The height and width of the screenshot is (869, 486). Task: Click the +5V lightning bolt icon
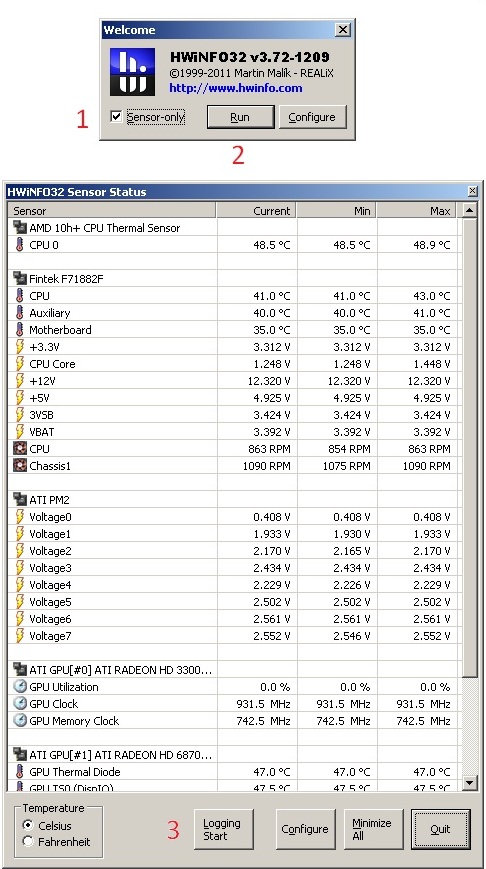pos(20,398)
